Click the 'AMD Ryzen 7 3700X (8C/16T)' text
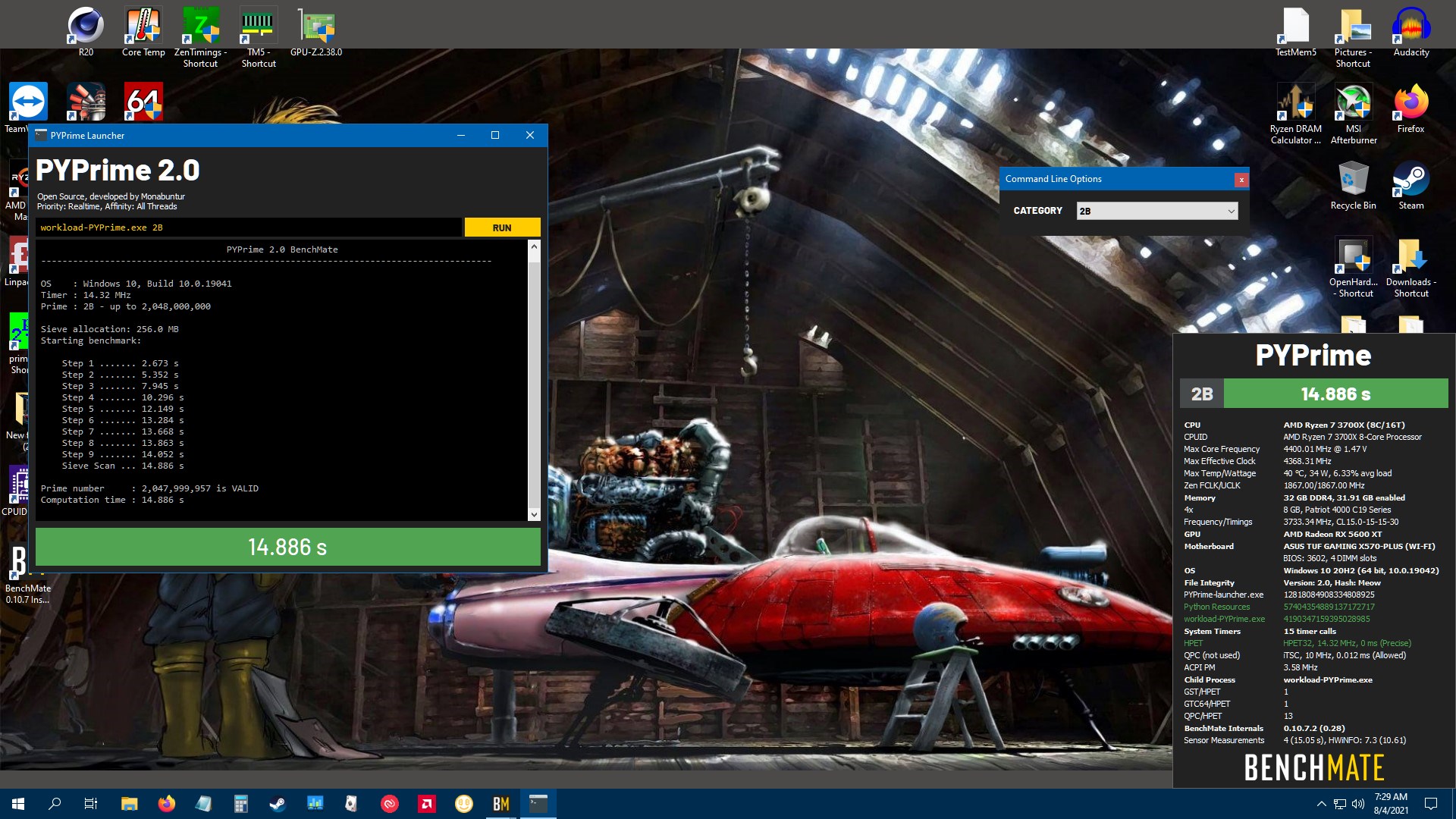1456x819 pixels. (1344, 425)
